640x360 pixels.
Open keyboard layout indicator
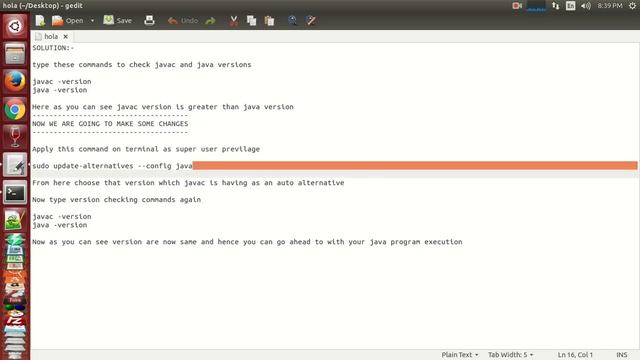(570, 6)
